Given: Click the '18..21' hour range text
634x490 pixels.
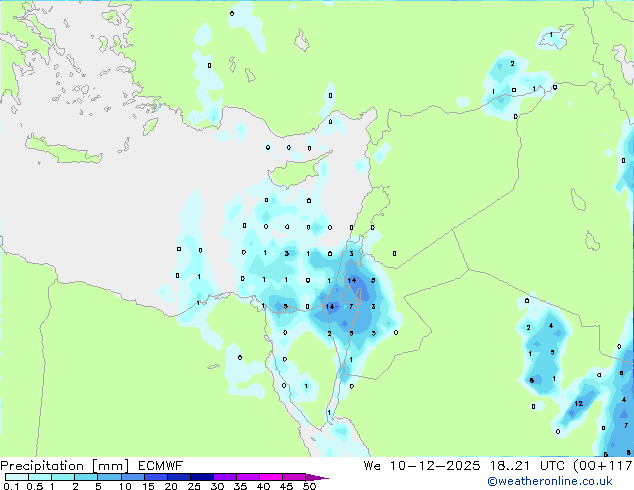Looking at the screenshot, I should 509,466.
